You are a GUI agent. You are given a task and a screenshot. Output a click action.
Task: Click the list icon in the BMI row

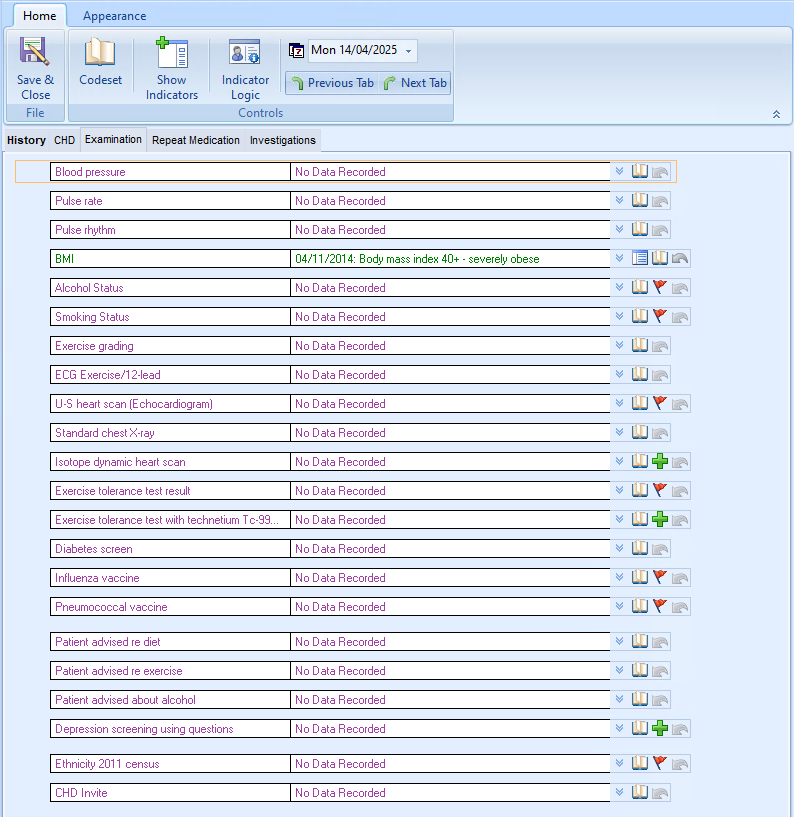(640, 259)
